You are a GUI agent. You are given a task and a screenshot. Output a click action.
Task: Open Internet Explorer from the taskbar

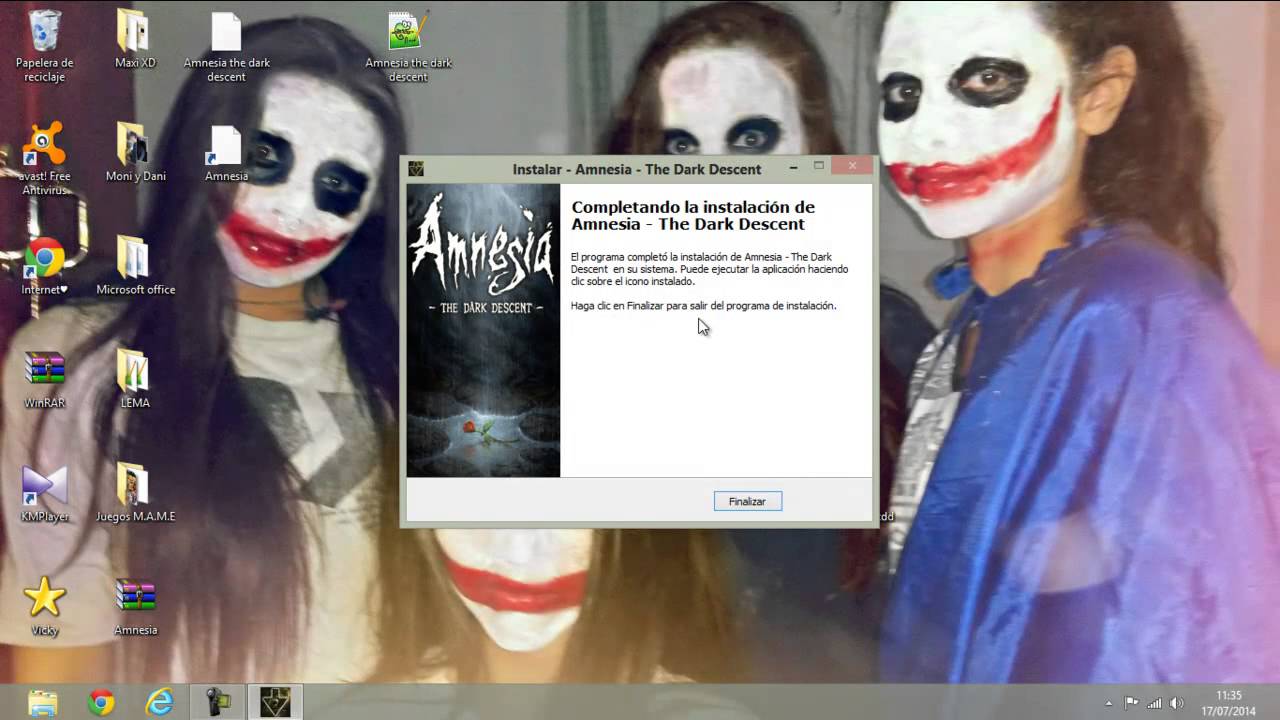pyautogui.click(x=159, y=702)
